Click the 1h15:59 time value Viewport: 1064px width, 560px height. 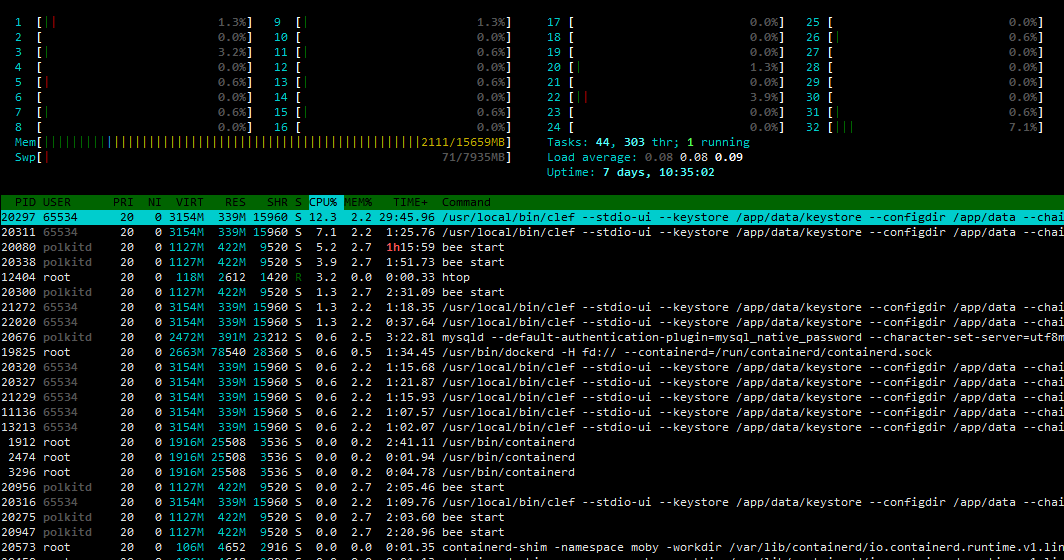411,247
